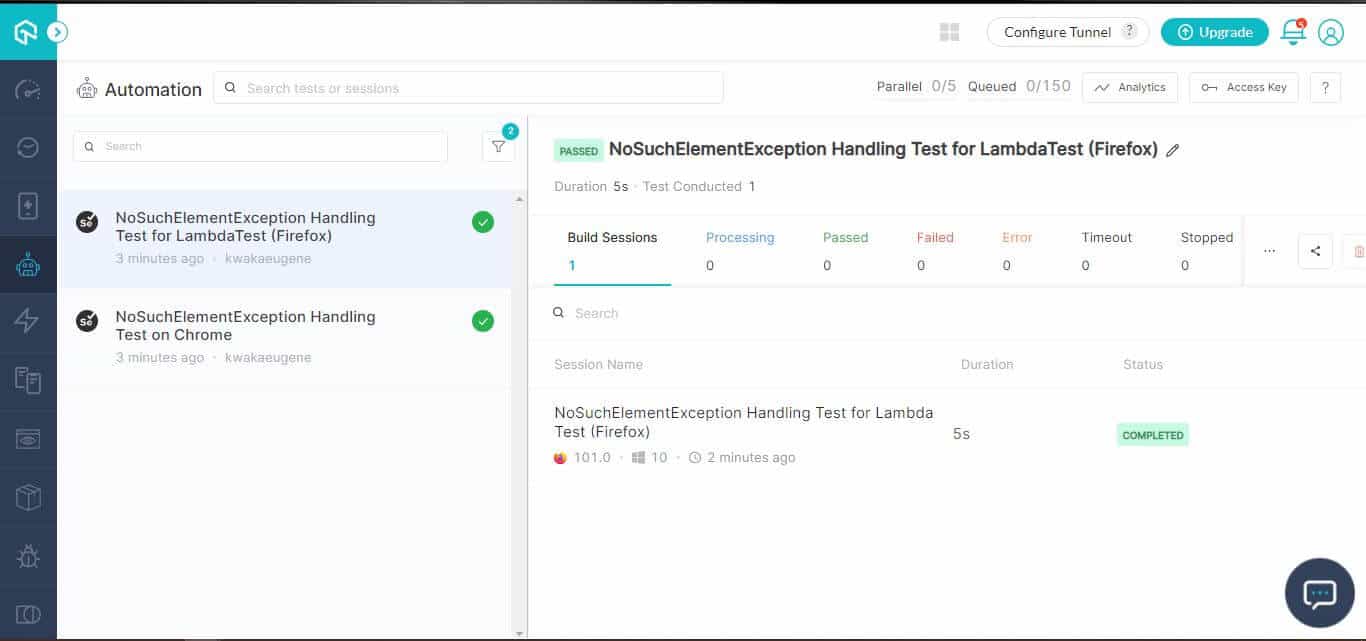
Task: Select the Real Time Testing speedometer icon
Action: coord(27,88)
